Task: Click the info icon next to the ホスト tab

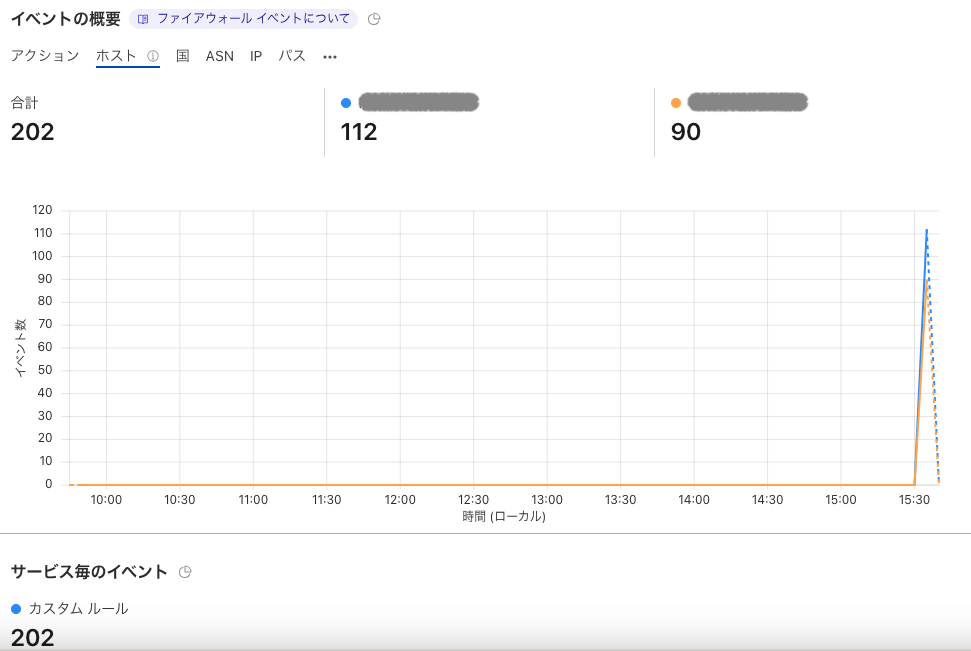Action: (x=150, y=56)
